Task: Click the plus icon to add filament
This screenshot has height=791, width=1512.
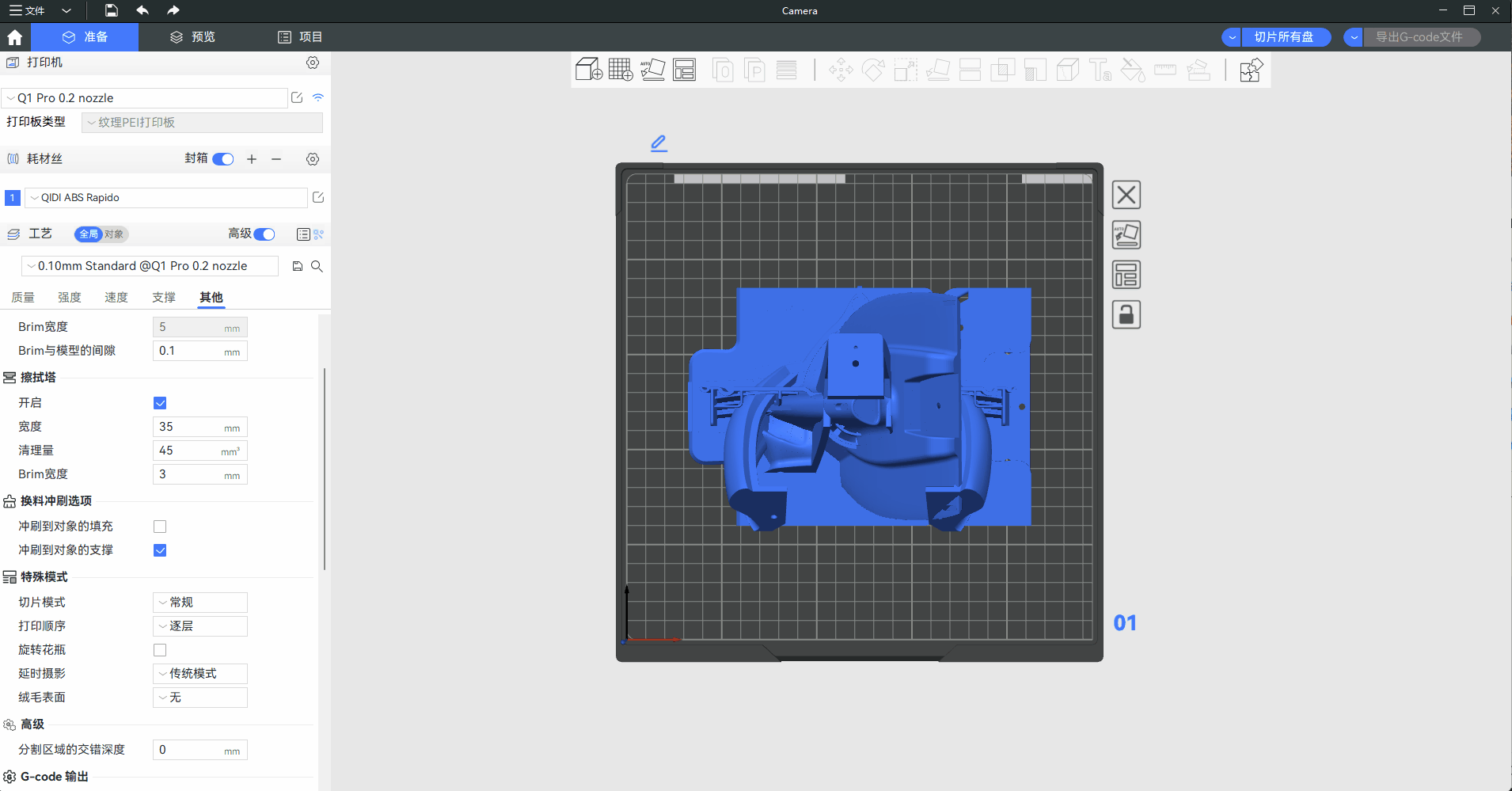Action: pos(252,159)
